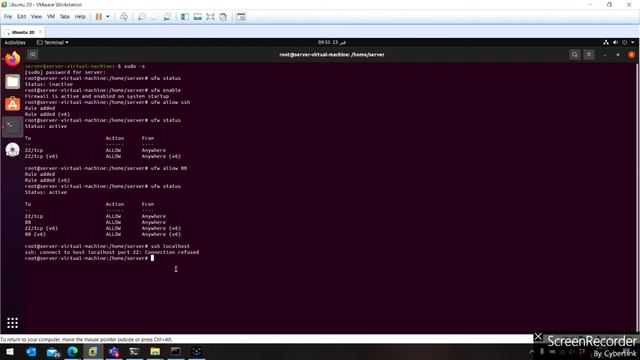Open Outlook from the Windows taskbar

31,351
